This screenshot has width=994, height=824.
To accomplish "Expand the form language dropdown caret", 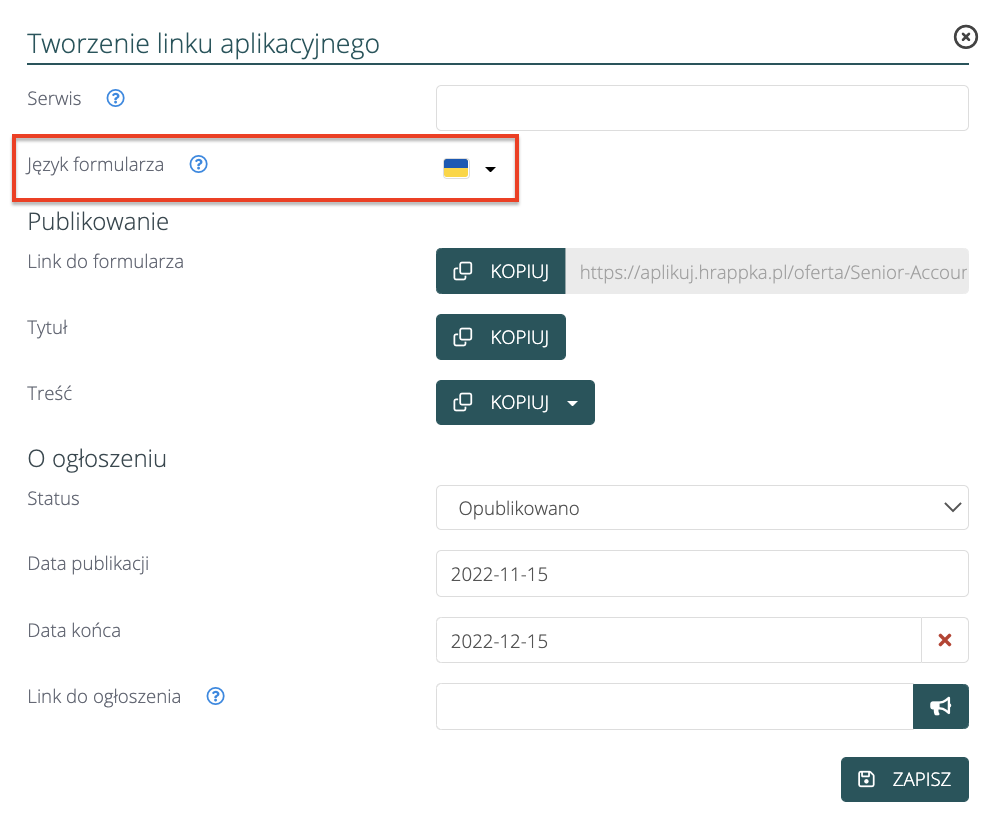I will point(490,169).
